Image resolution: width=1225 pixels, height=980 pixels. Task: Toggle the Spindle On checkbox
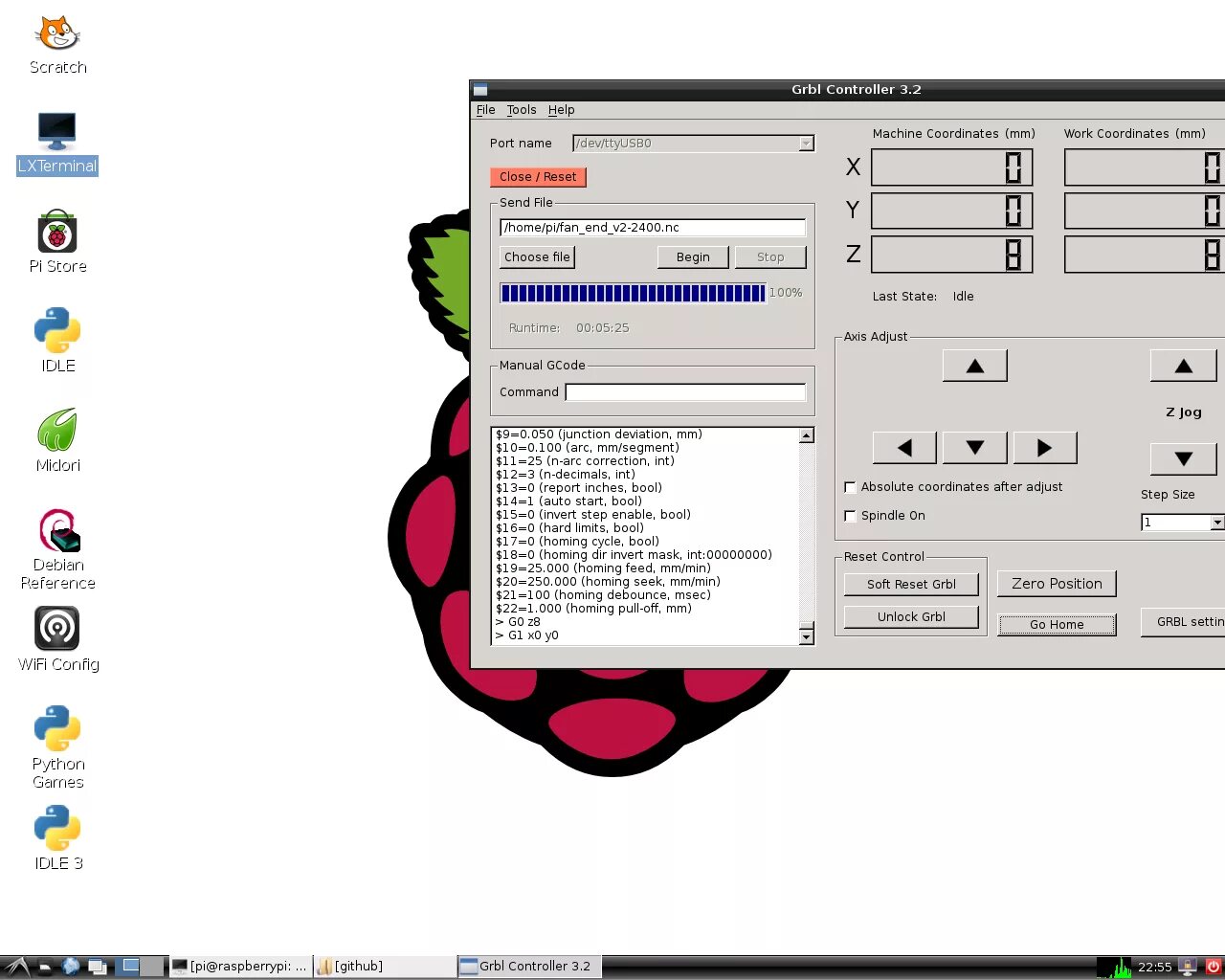850,516
